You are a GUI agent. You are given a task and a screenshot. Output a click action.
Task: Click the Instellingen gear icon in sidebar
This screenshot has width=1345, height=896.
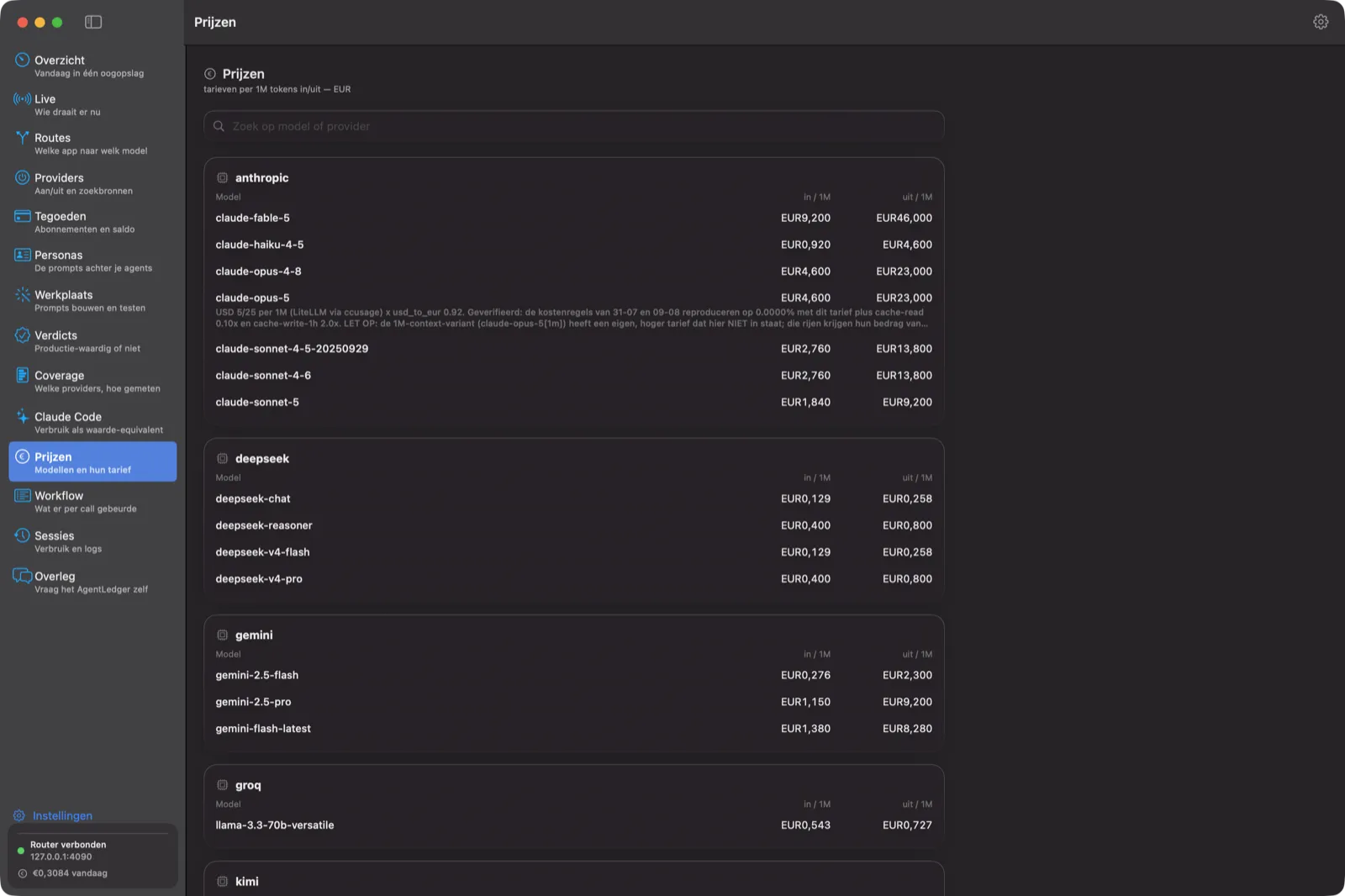[x=19, y=815]
